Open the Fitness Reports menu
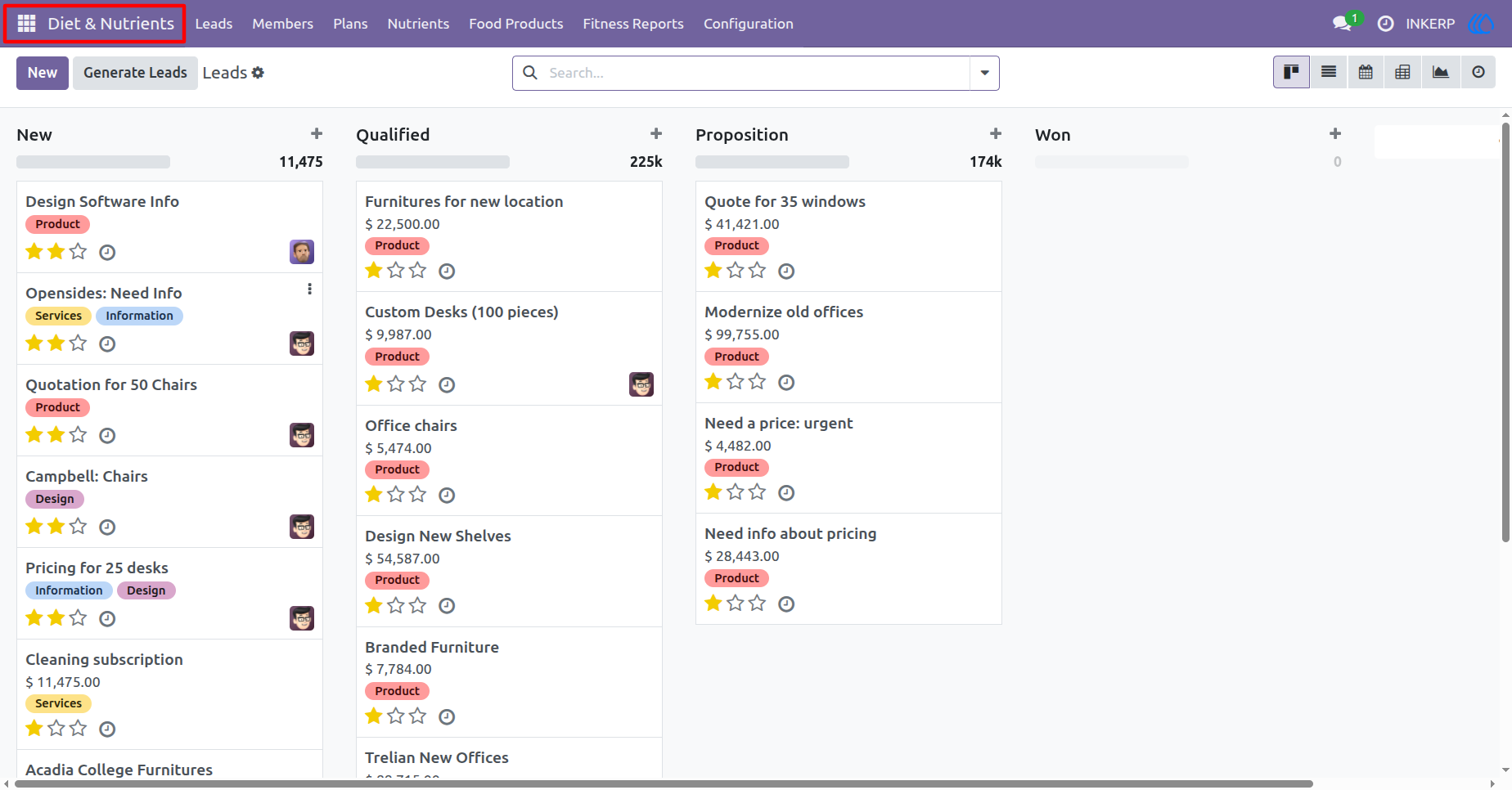The width and height of the screenshot is (1512, 790). click(x=633, y=24)
